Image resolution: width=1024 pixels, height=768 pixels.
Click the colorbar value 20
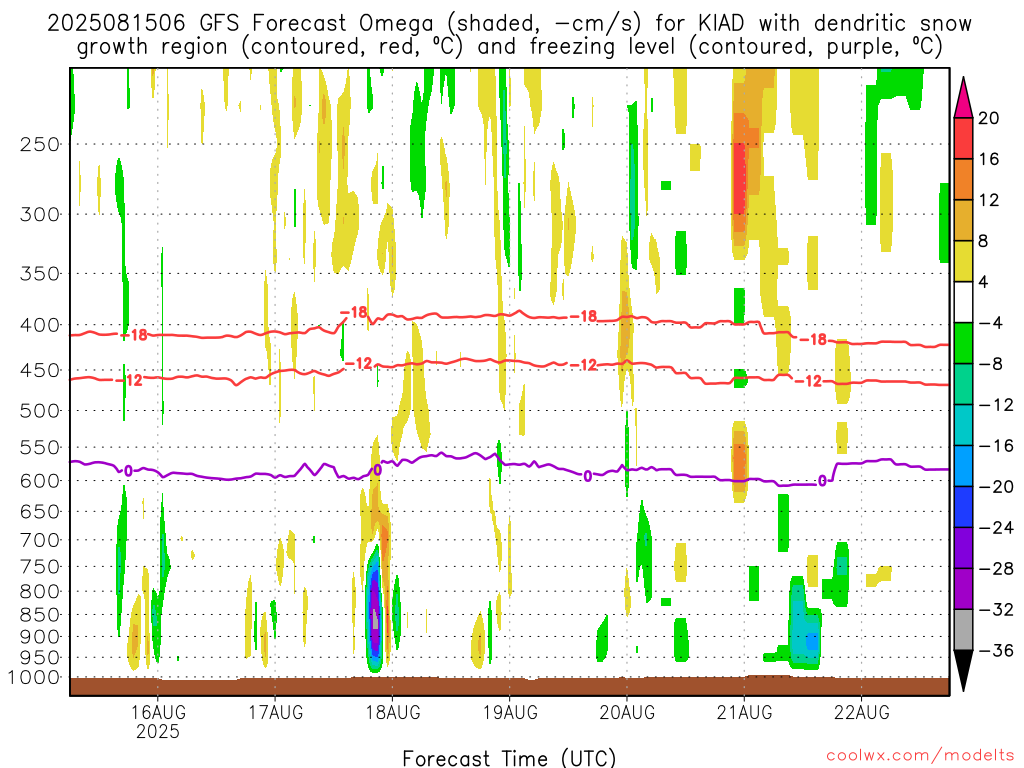pyautogui.click(x=989, y=118)
